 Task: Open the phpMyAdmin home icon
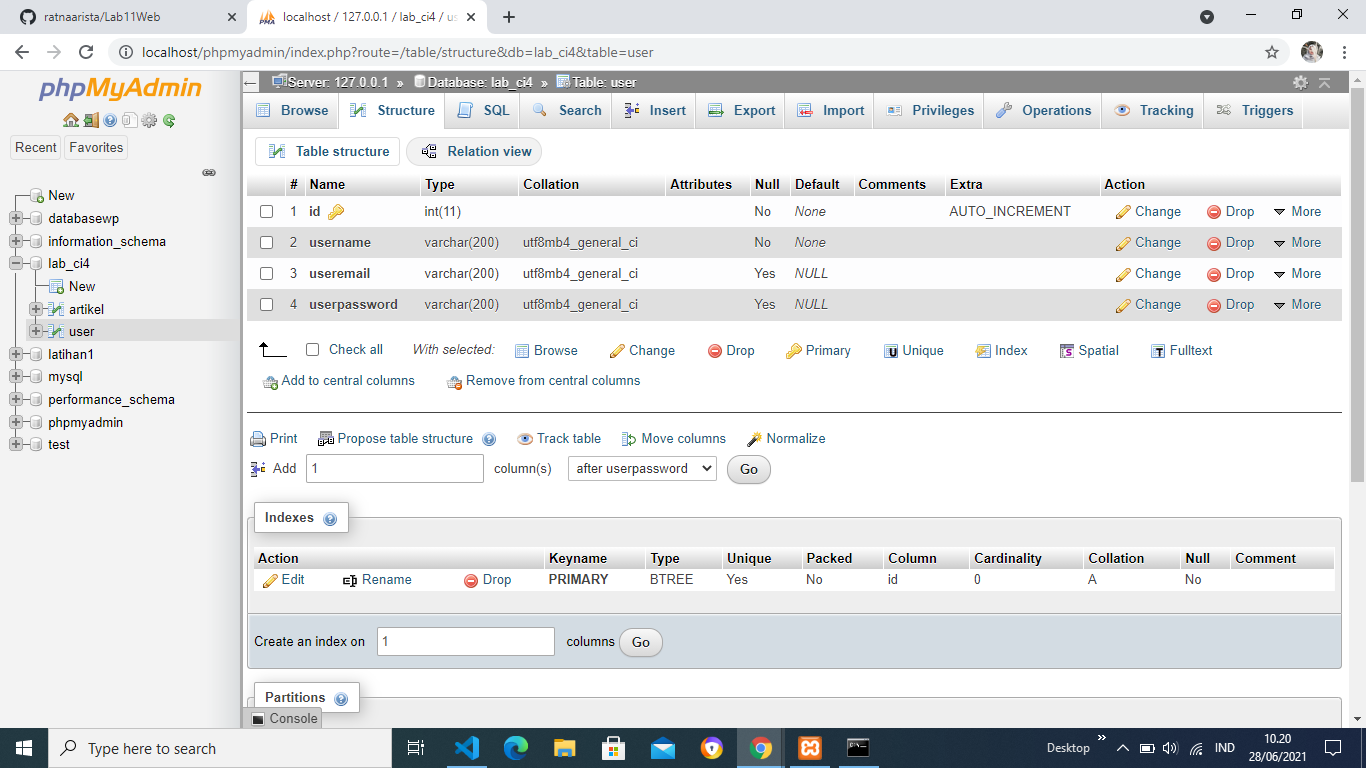(69, 119)
